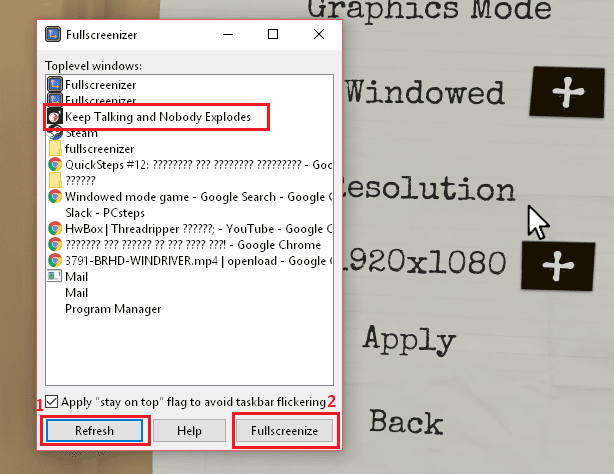Click plus button next to 1920x1080 resolution
The width and height of the screenshot is (614, 474).
pyautogui.click(x=558, y=266)
